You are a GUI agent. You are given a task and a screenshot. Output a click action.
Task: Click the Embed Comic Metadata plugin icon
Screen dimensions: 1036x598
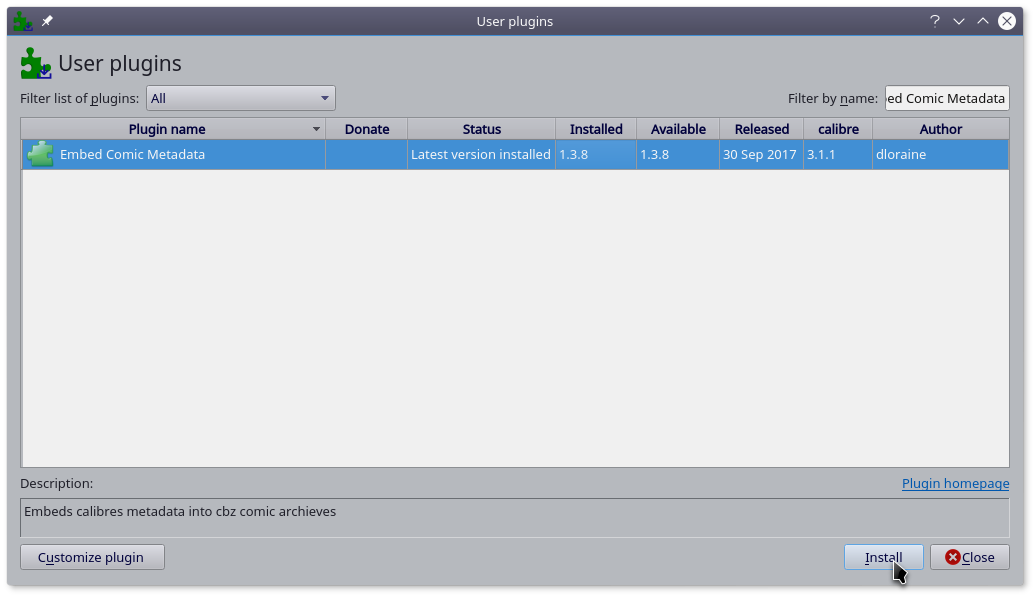[40, 154]
